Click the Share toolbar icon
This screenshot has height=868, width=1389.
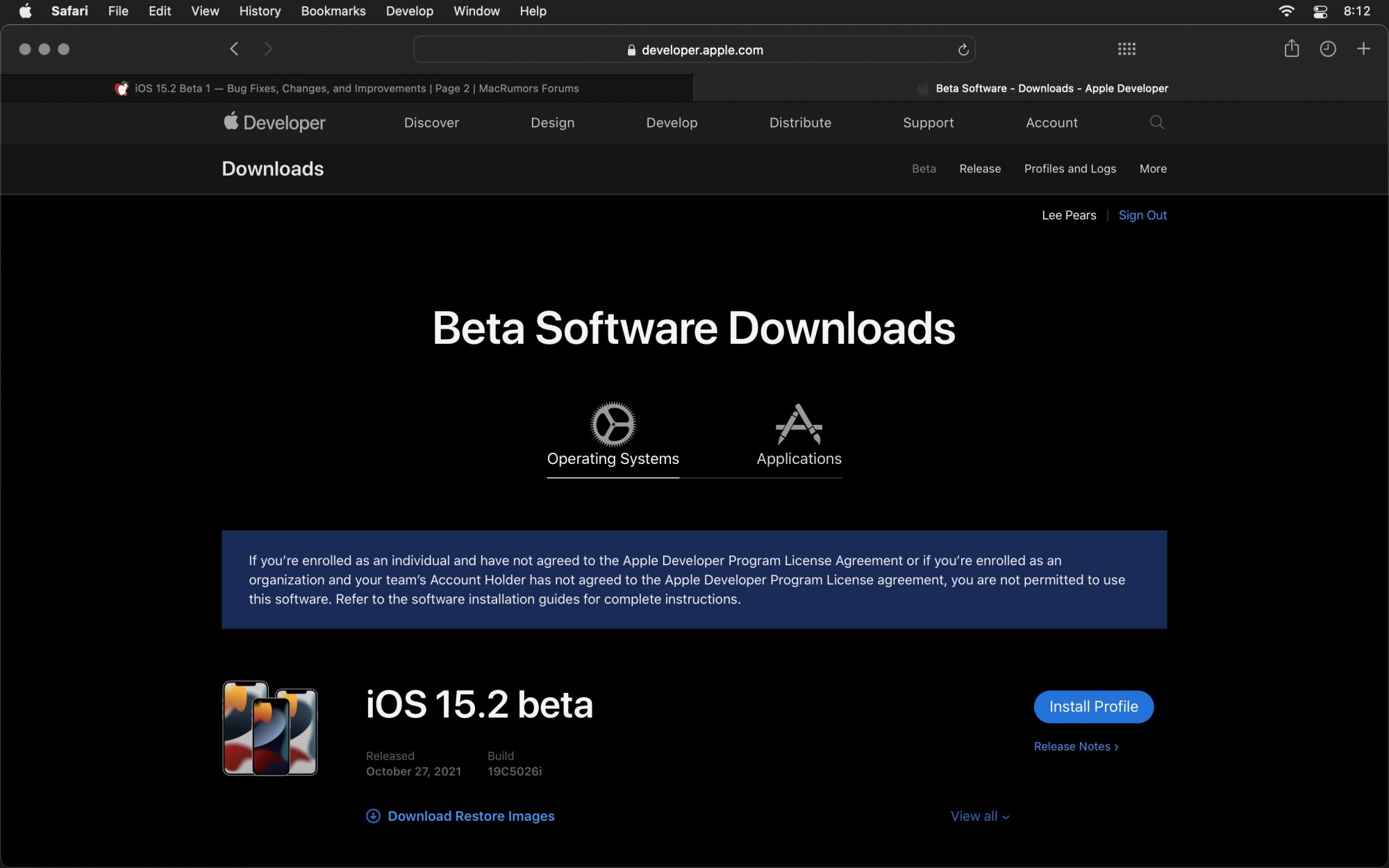(1291, 49)
